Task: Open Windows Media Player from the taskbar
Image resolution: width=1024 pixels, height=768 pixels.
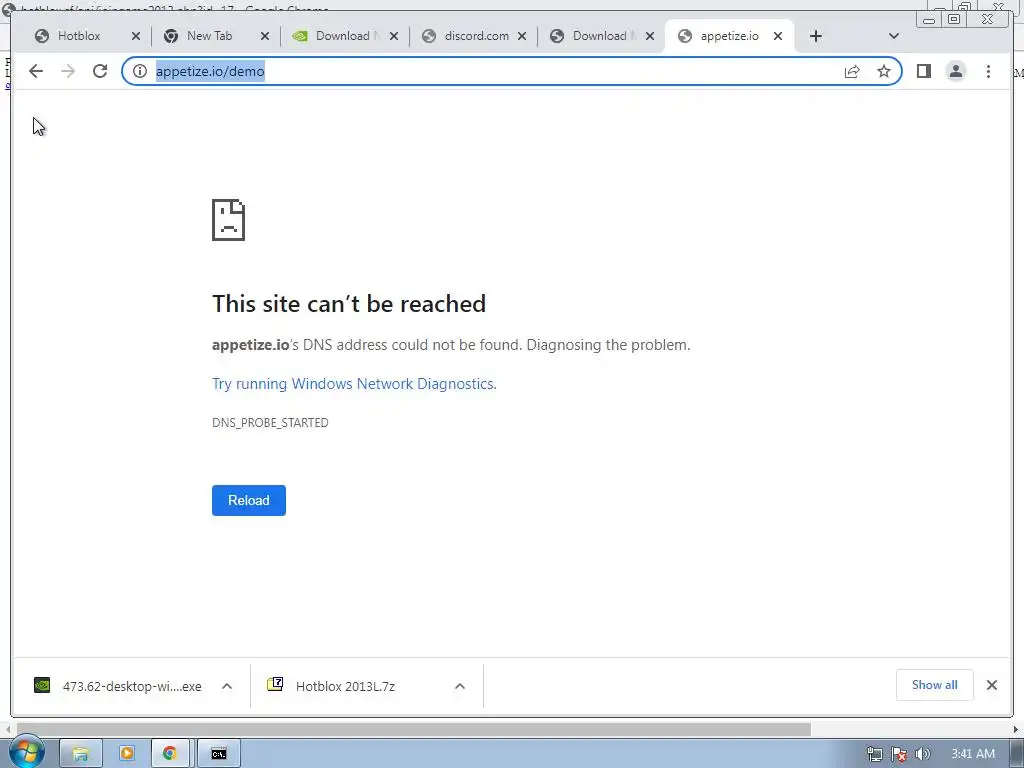Action: [x=127, y=754]
